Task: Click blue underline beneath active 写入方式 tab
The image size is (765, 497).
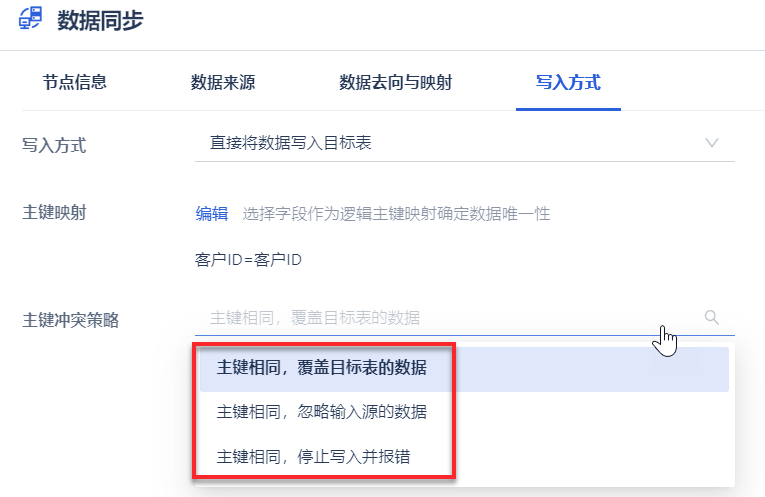Action: tap(568, 109)
